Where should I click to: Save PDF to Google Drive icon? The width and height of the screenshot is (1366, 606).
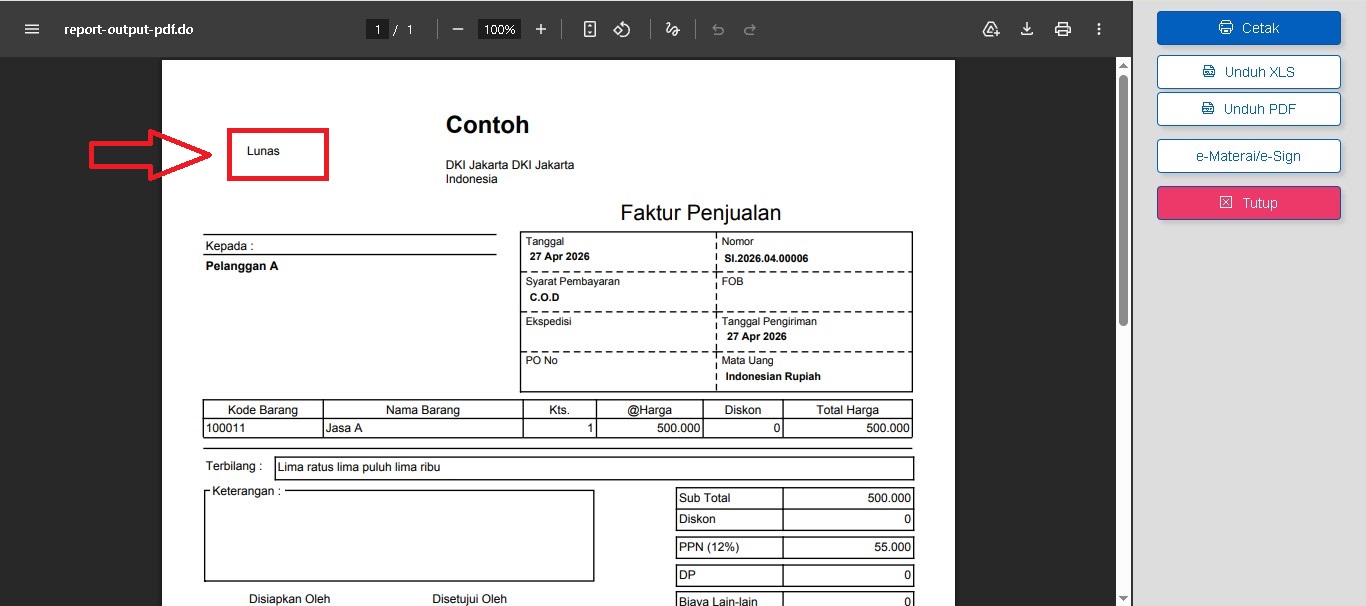pos(991,29)
